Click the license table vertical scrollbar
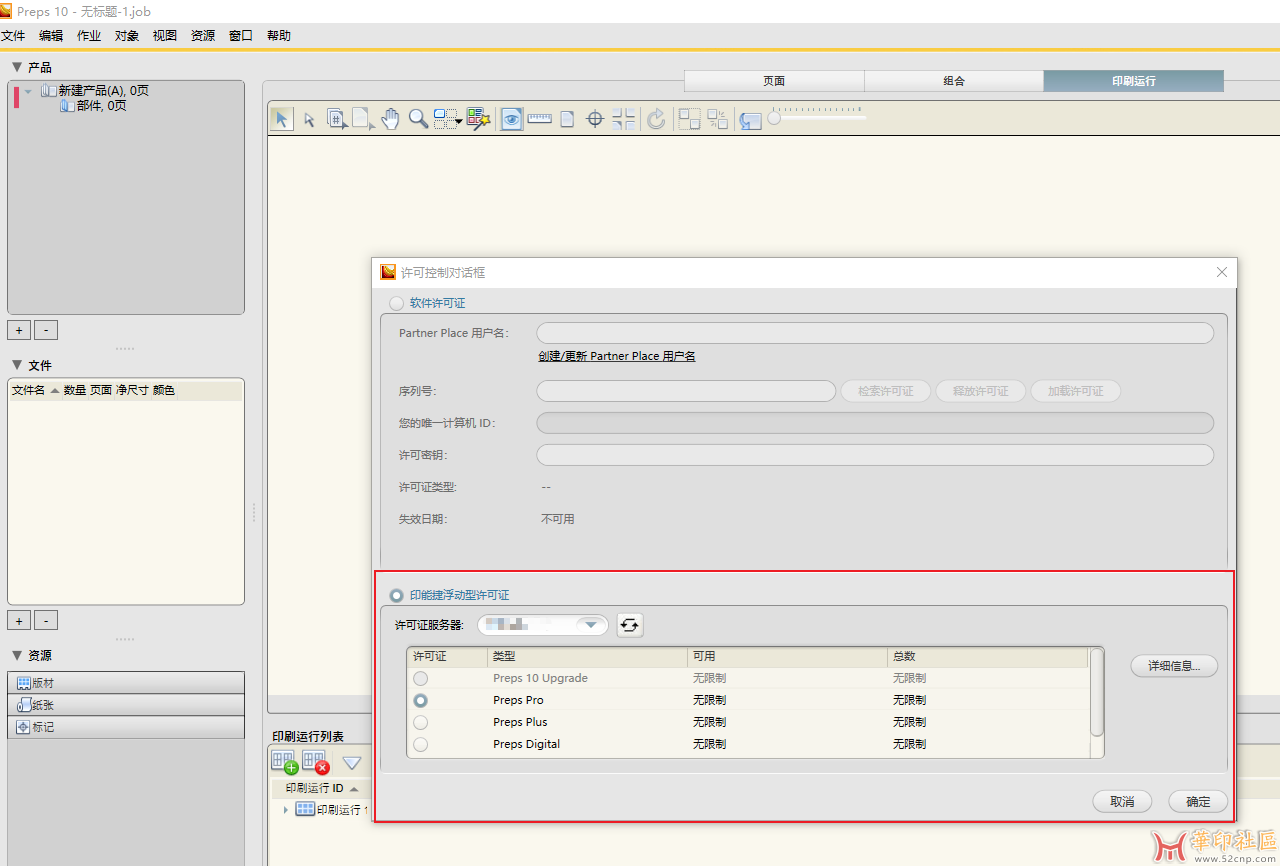The height and width of the screenshot is (866, 1280). 1097,692
